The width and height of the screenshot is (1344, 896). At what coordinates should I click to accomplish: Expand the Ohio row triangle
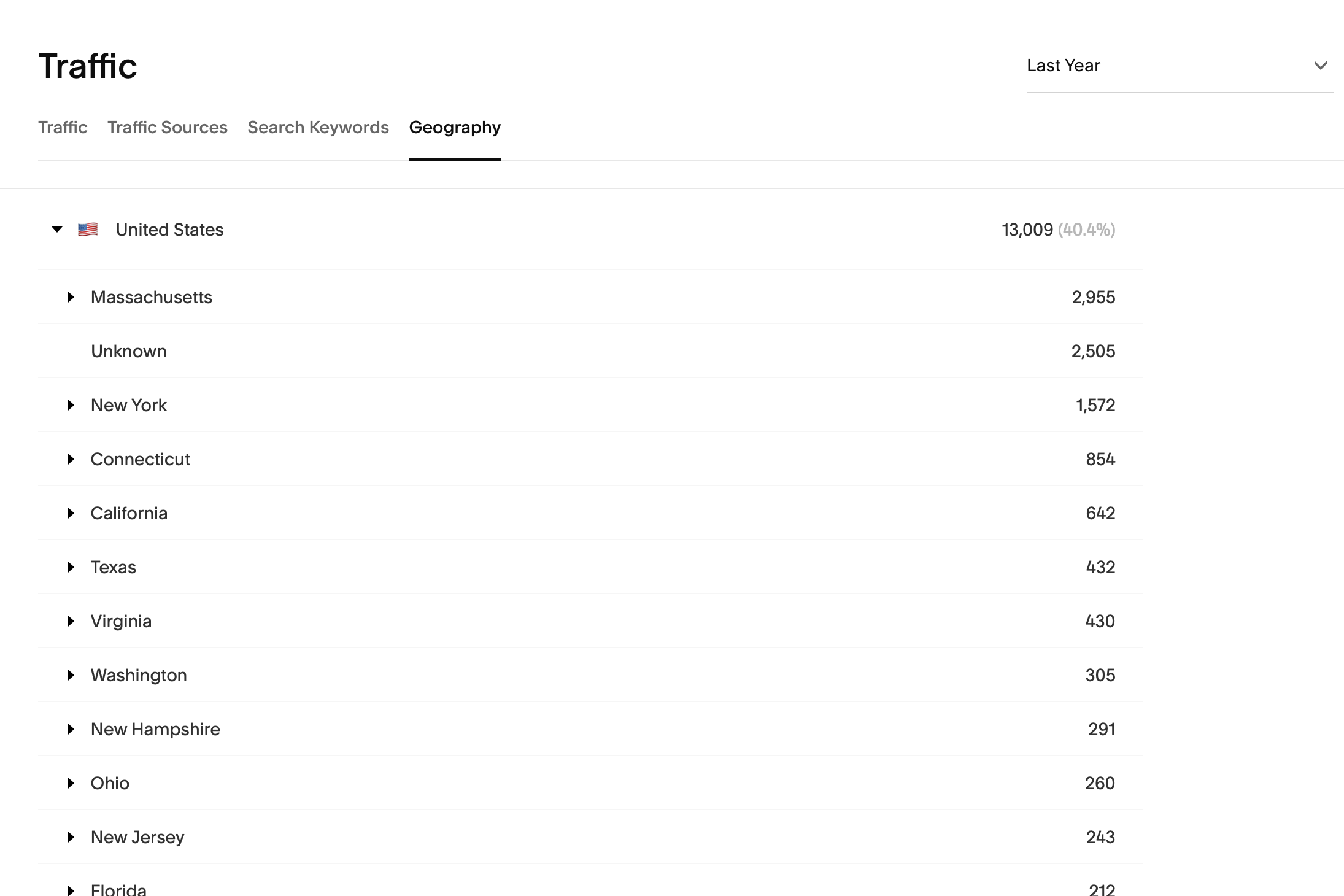tap(71, 784)
